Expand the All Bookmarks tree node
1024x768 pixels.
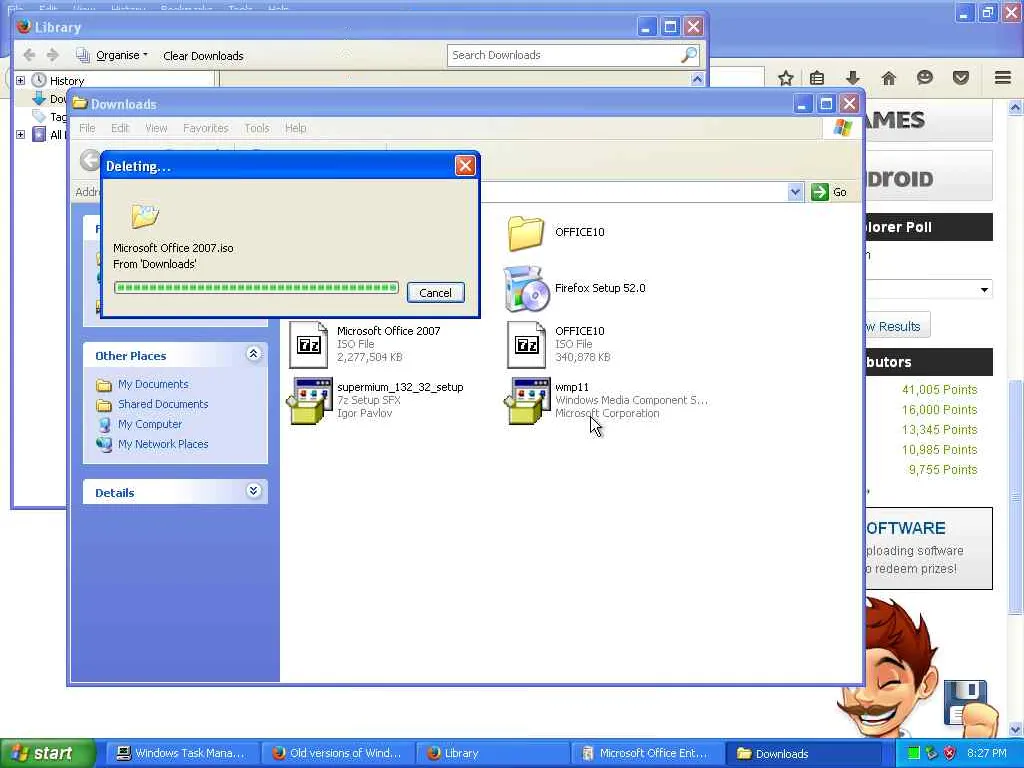[x=20, y=135]
